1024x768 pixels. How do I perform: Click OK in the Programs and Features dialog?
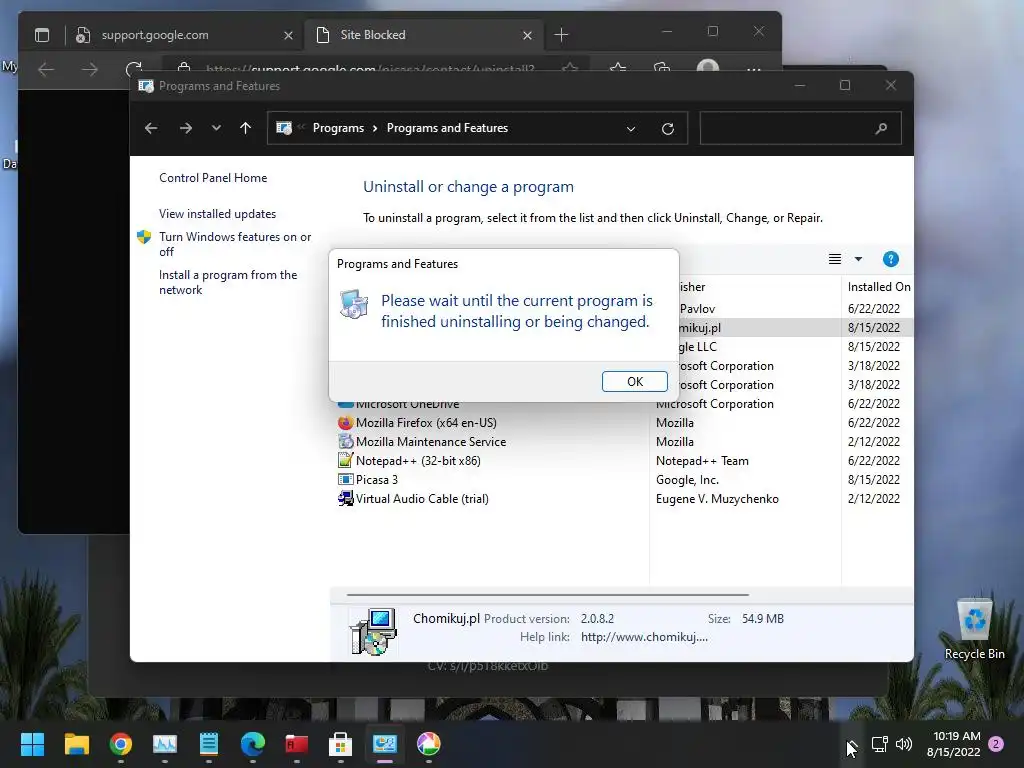[x=634, y=381]
